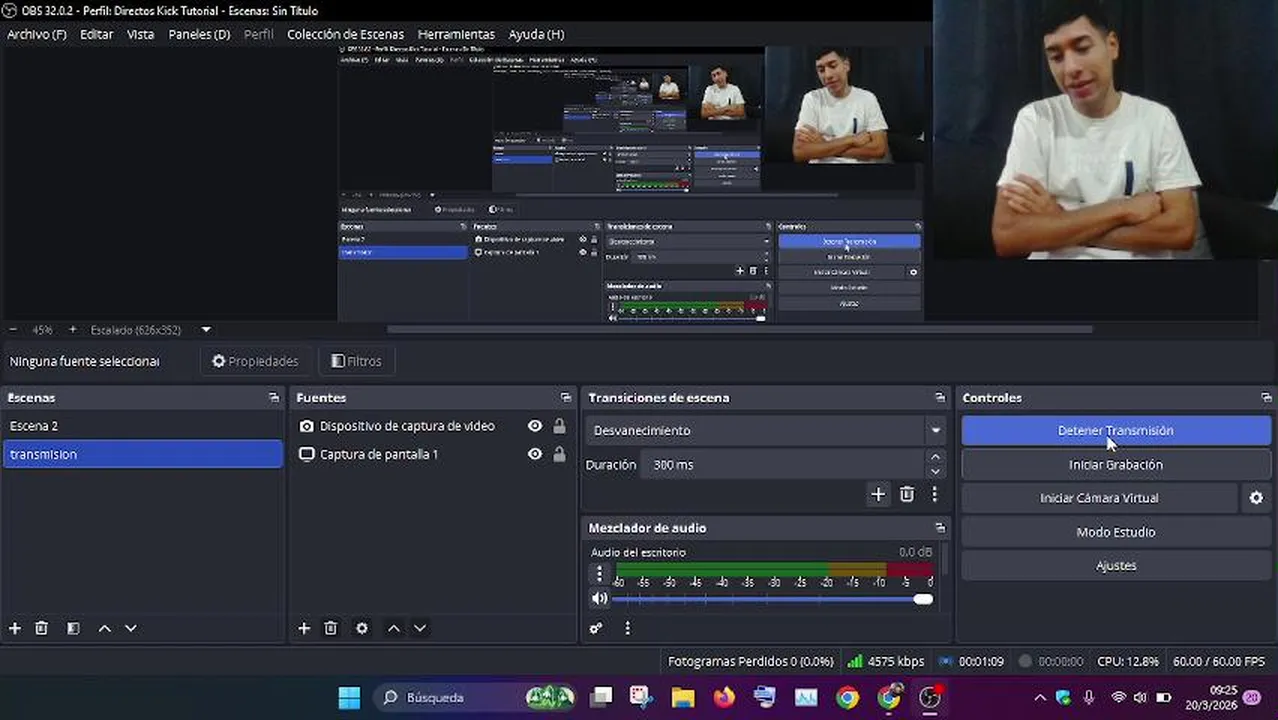Remove selected source with trash icon
The width and height of the screenshot is (1278, 720).
tap(331, 628)
